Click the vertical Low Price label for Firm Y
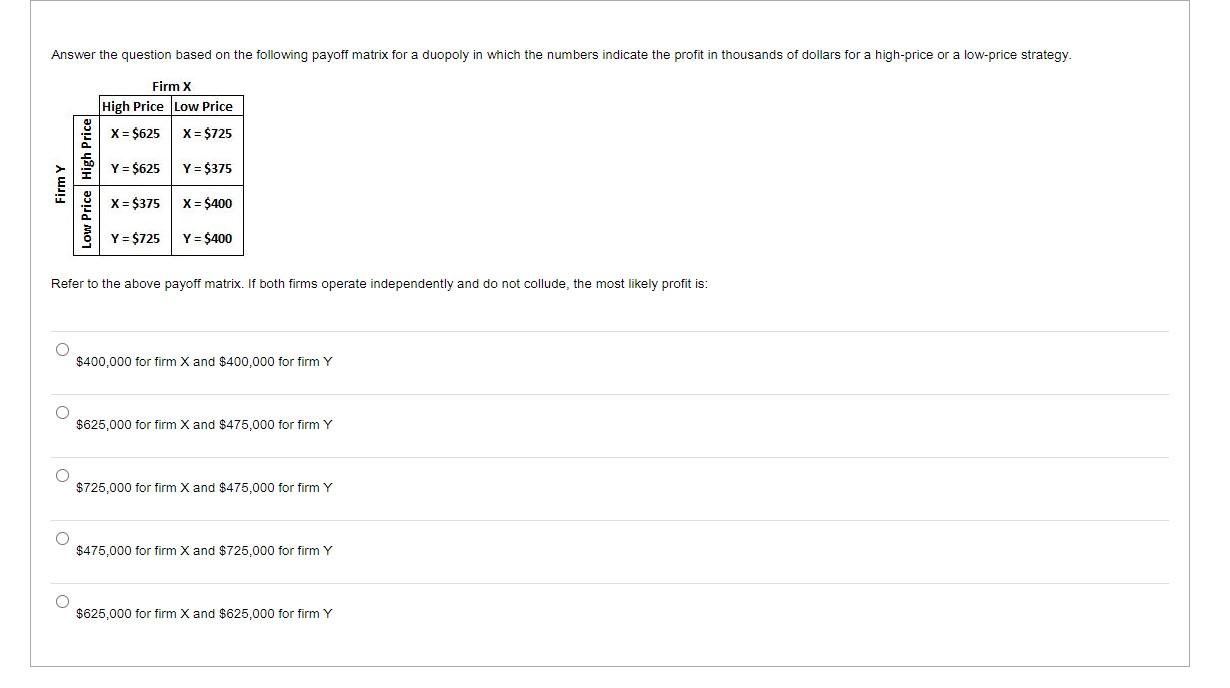This screenshot has width=1230, height=688. [87, 219]
